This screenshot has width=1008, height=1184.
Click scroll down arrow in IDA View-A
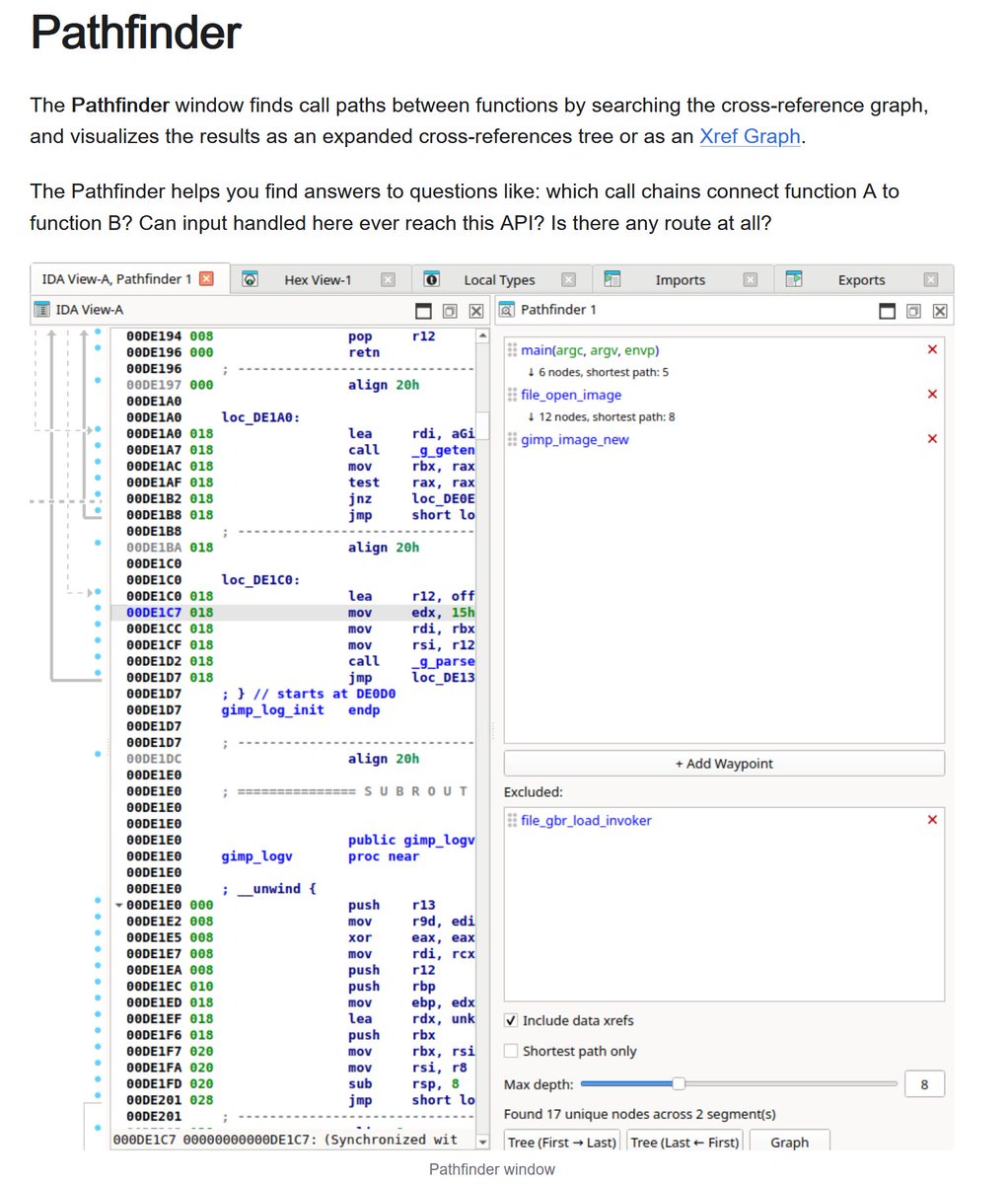tap(482, 1142)
